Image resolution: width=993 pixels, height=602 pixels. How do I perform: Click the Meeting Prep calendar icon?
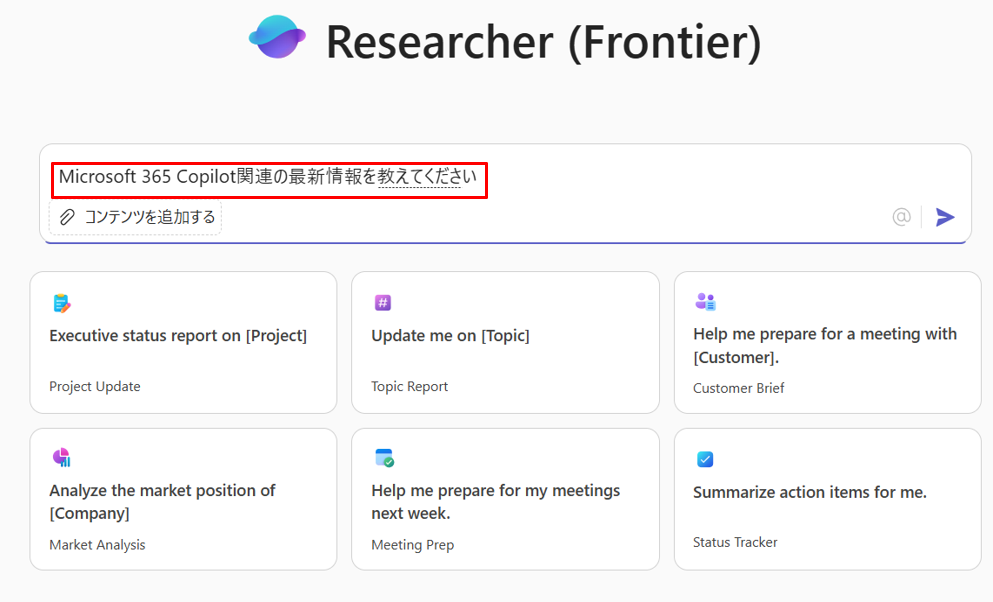[384, 458]
